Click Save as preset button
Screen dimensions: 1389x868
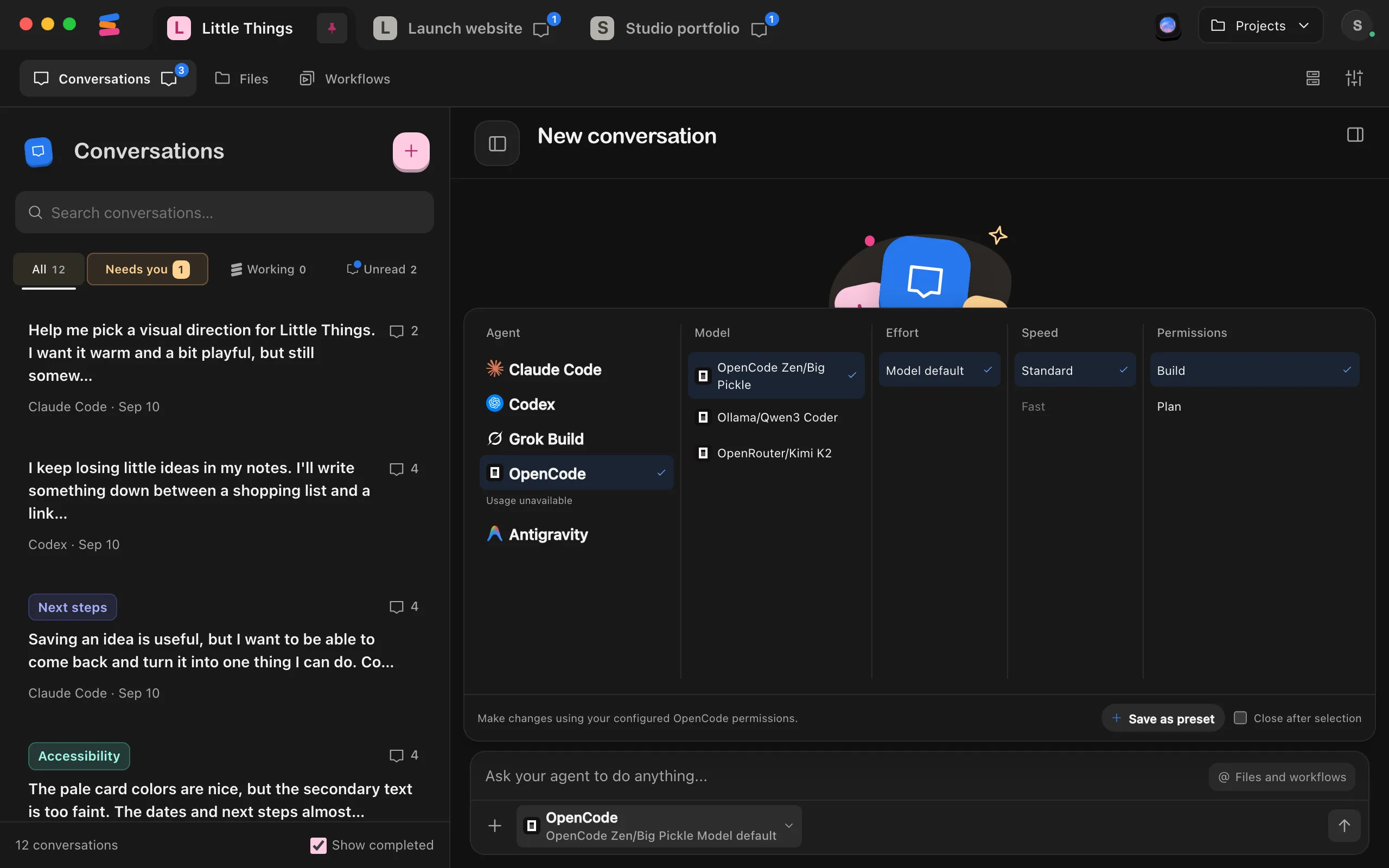[1163, 718]
